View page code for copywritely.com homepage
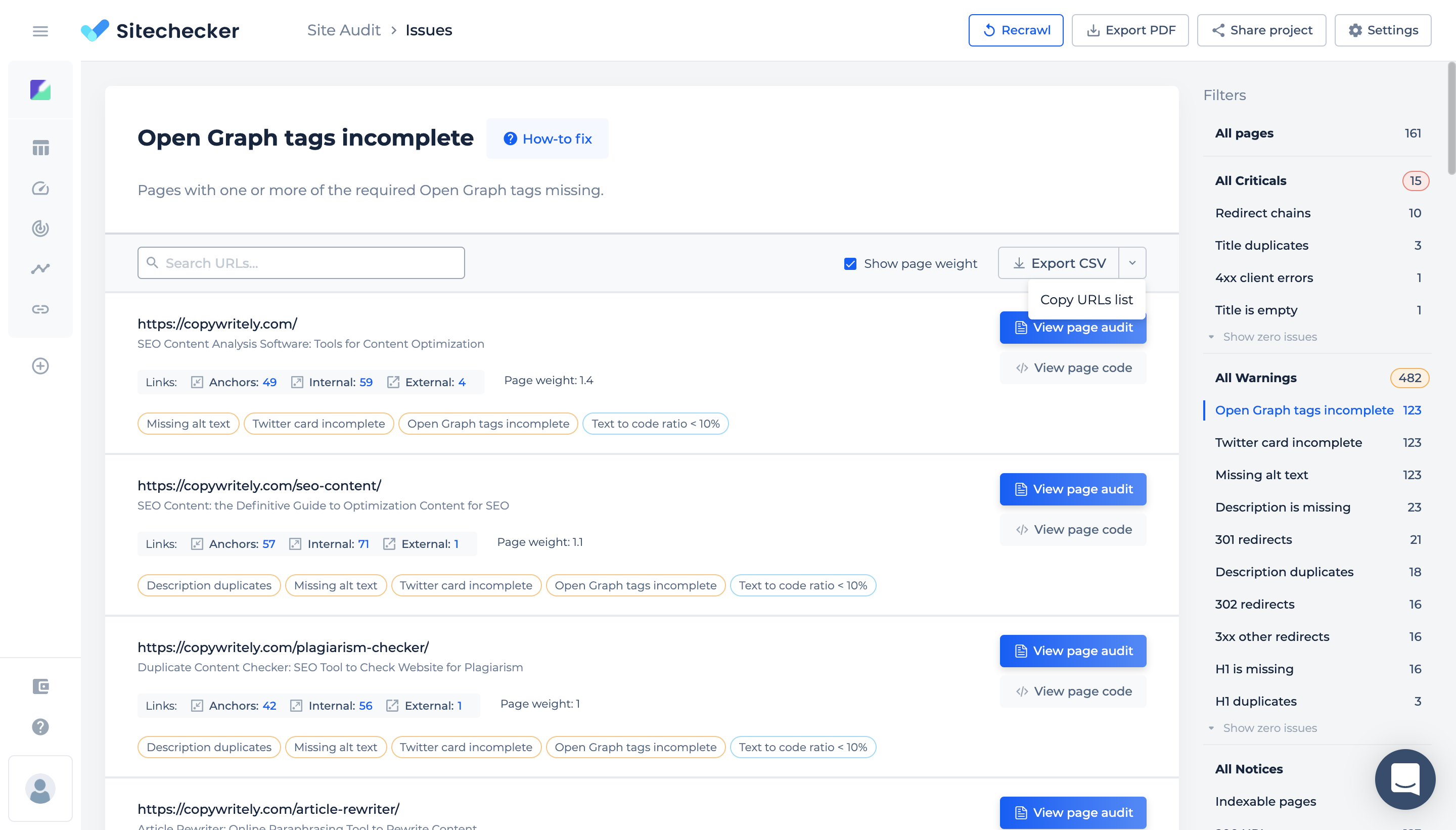Image resolution: width=1456 pixels, height=830 pixels. point(1073,367)
